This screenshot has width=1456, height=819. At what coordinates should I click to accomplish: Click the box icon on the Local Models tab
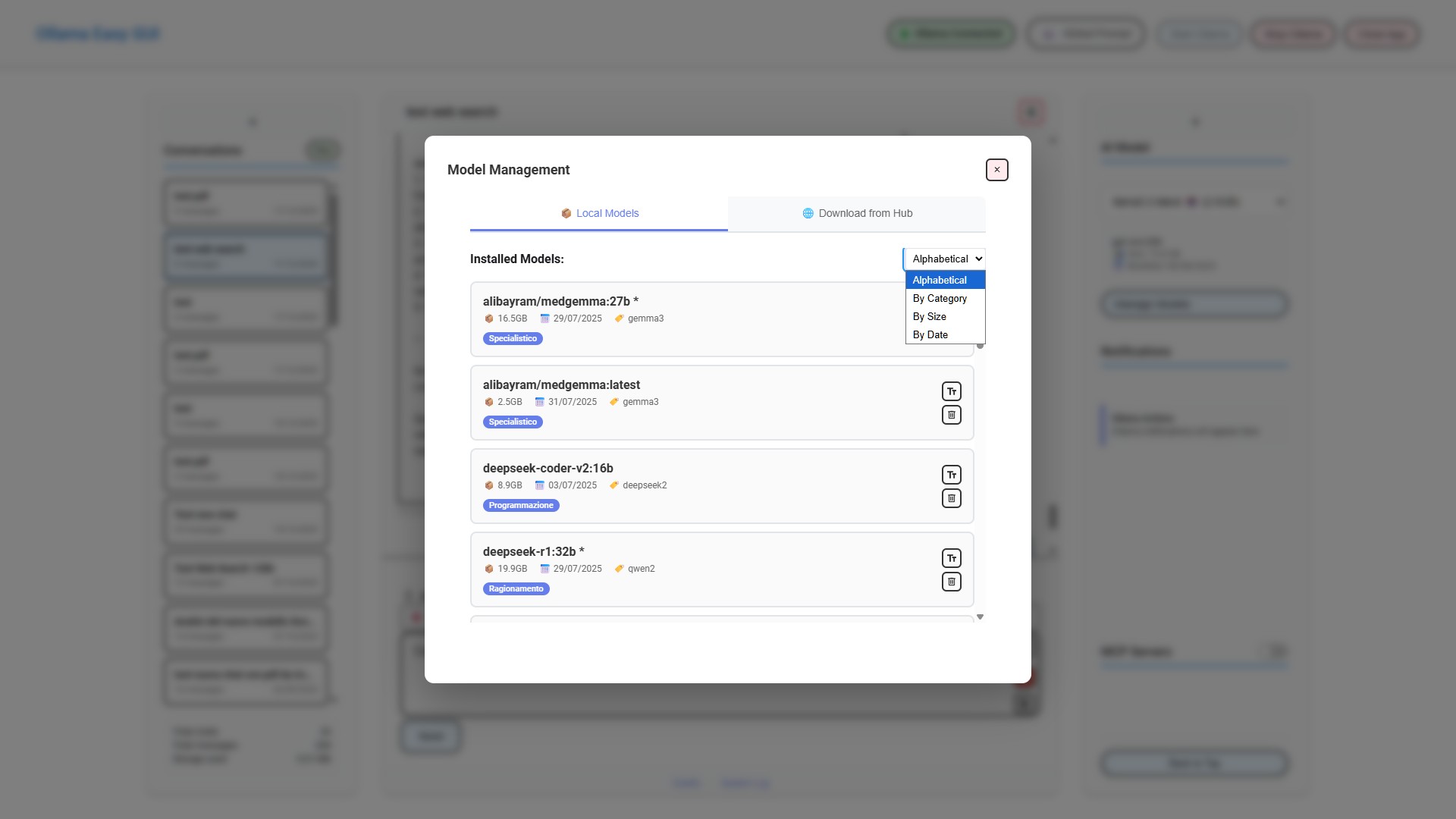(566, 213)
